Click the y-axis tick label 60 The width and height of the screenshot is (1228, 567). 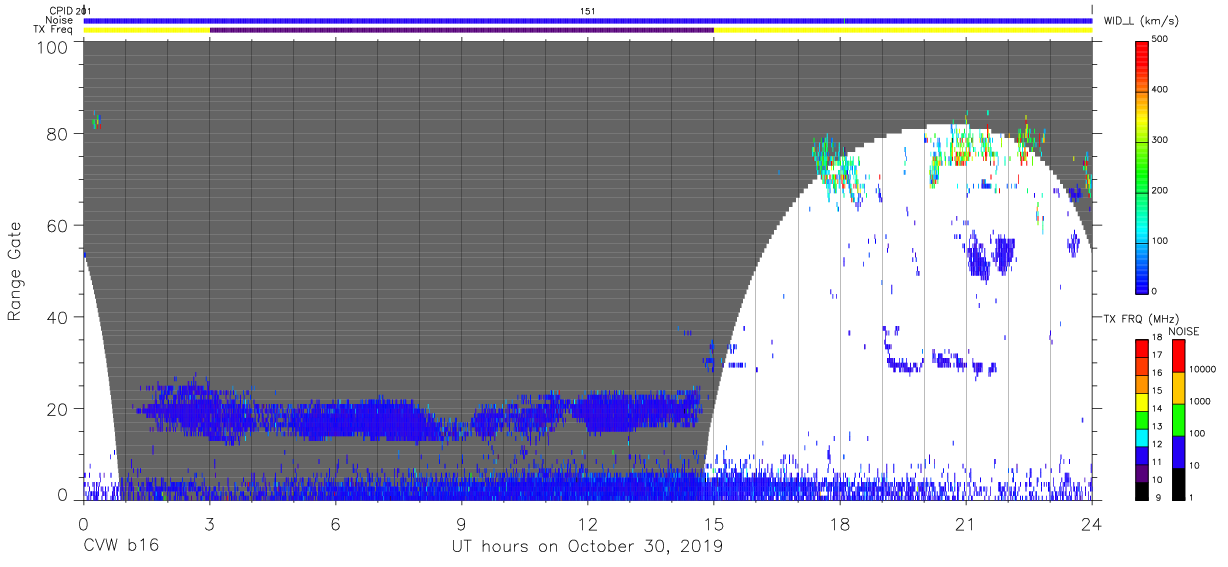coord(59,226)
